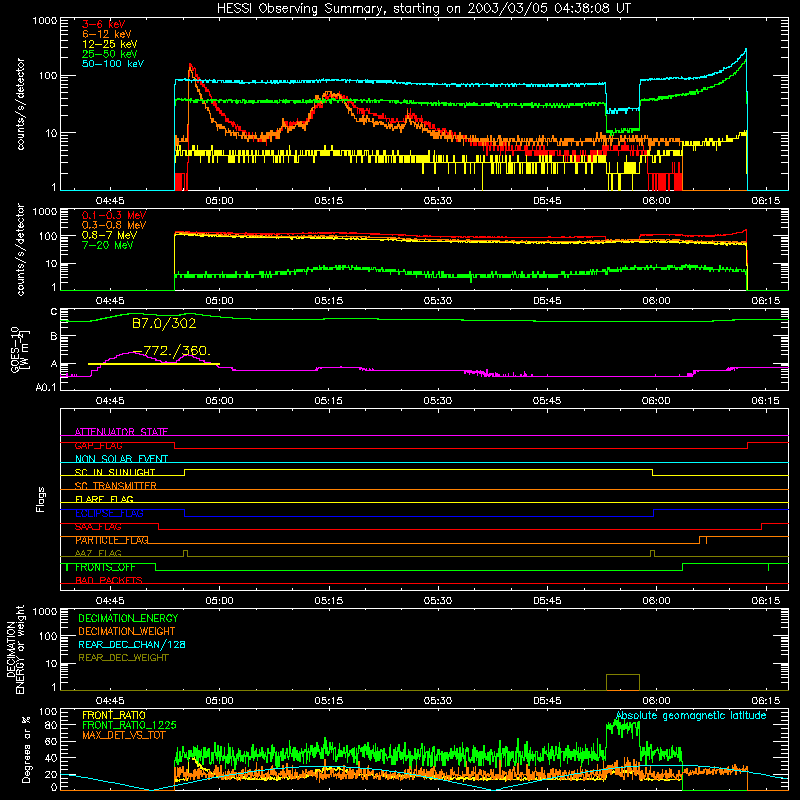This screenshot has width=800, height=800.
Task: Select the ATTENUATOR_STATE flag label
Action: click(121, 432)
